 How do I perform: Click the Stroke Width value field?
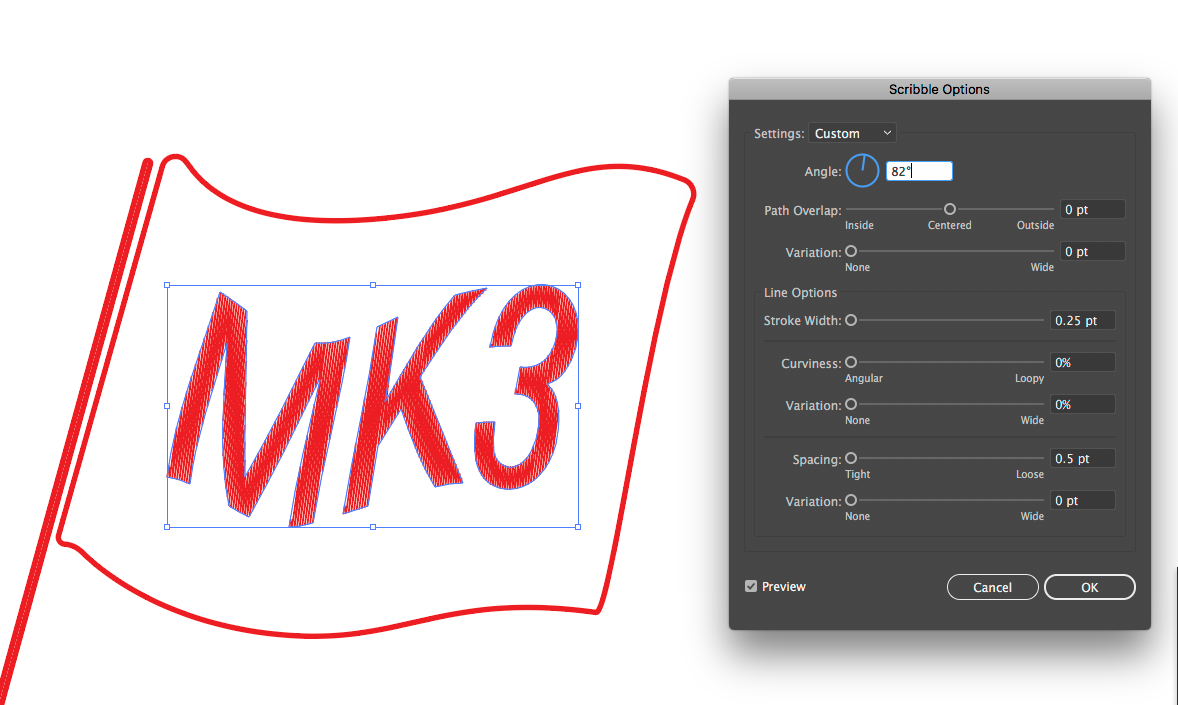tap(1082, 320)
